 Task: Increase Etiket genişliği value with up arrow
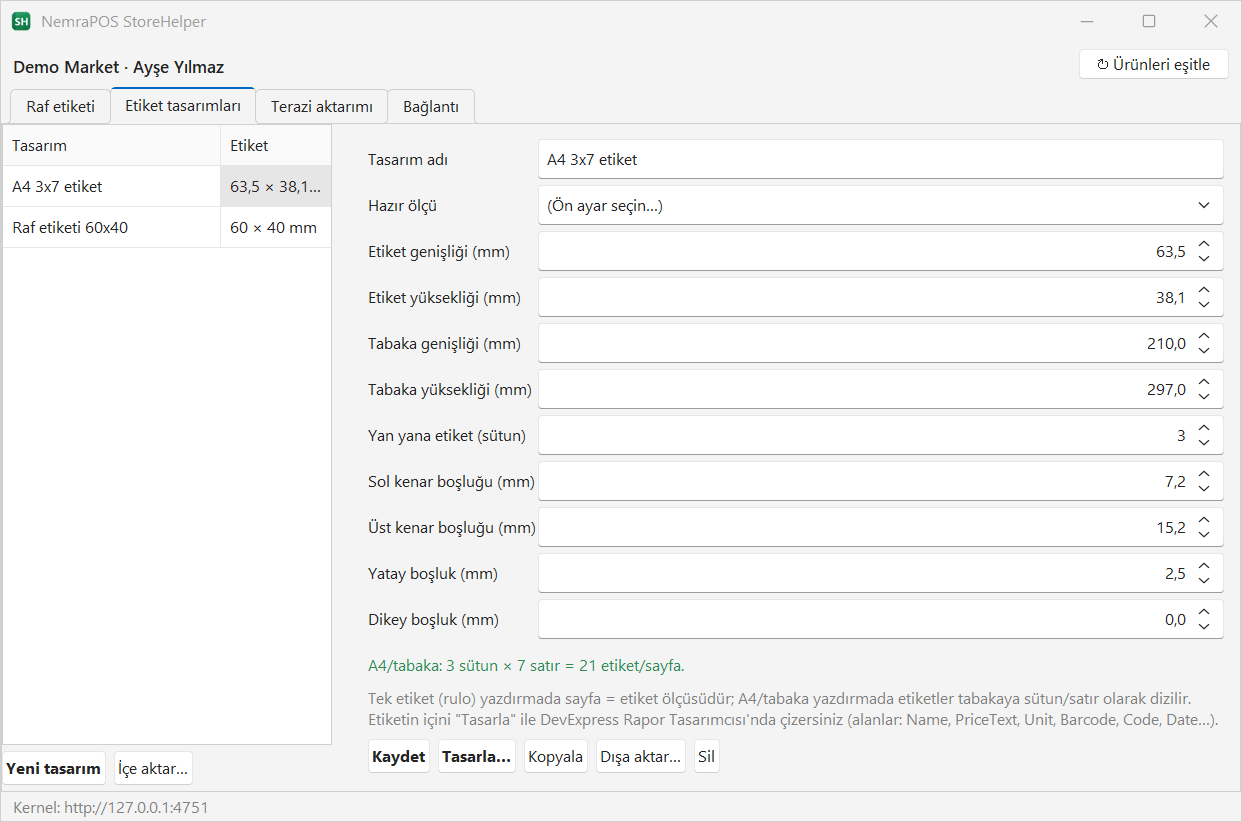coord(1204,244)
